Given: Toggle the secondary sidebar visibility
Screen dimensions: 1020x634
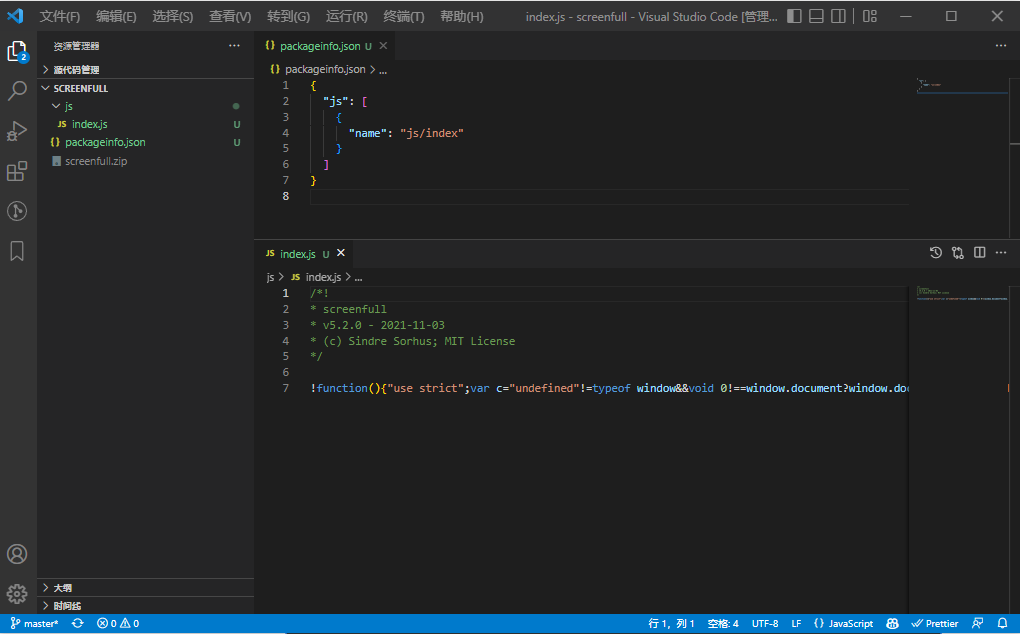Looking at the screenshot, I should [839, 16].
